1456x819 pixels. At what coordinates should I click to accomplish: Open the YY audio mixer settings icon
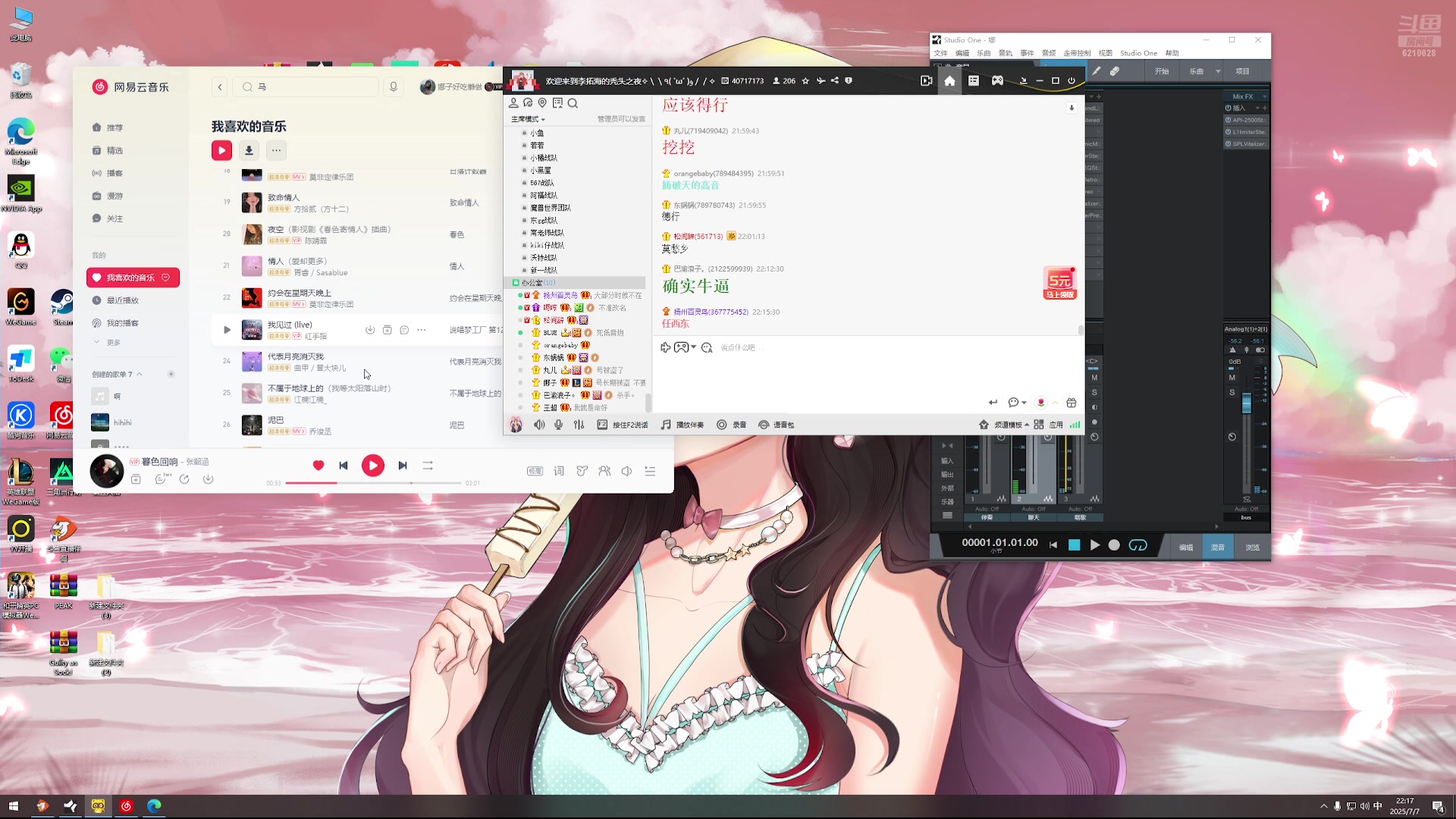(579, 425)
